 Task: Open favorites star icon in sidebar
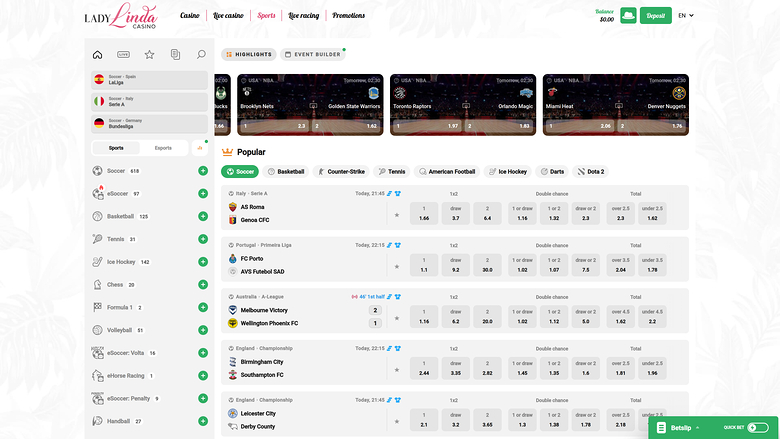(149, 55)
